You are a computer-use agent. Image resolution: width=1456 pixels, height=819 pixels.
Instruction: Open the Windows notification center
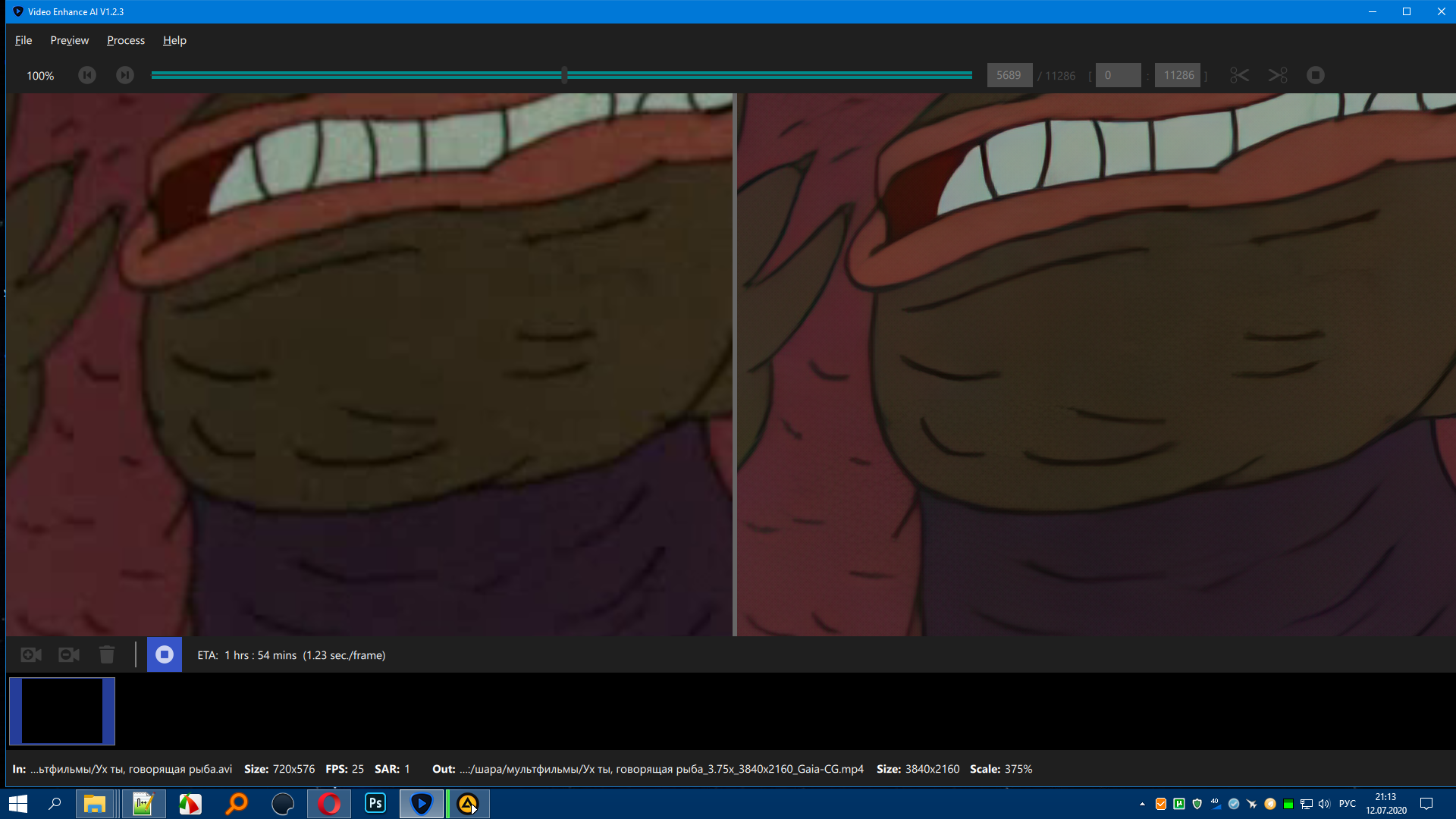point(1426,804)
